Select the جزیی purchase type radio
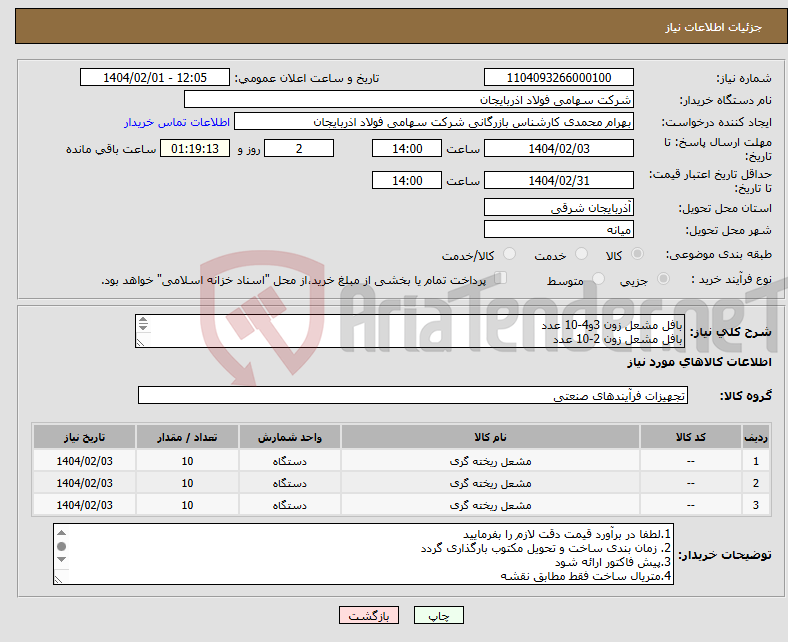The height and width of the screenshot is (642, 788). 663,279
